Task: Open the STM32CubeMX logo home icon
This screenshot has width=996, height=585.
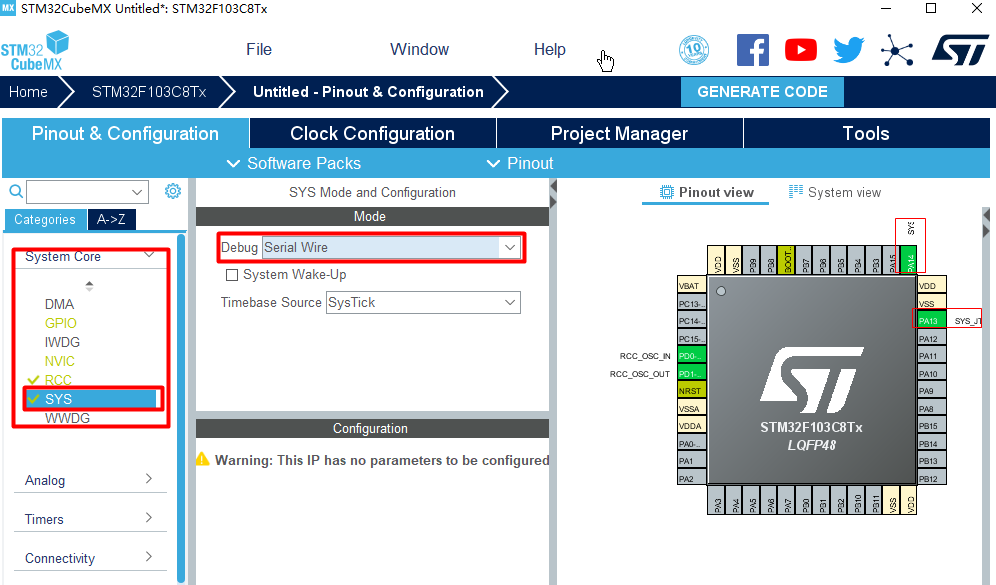Action: pyautogui.click(x=35, y=51)
